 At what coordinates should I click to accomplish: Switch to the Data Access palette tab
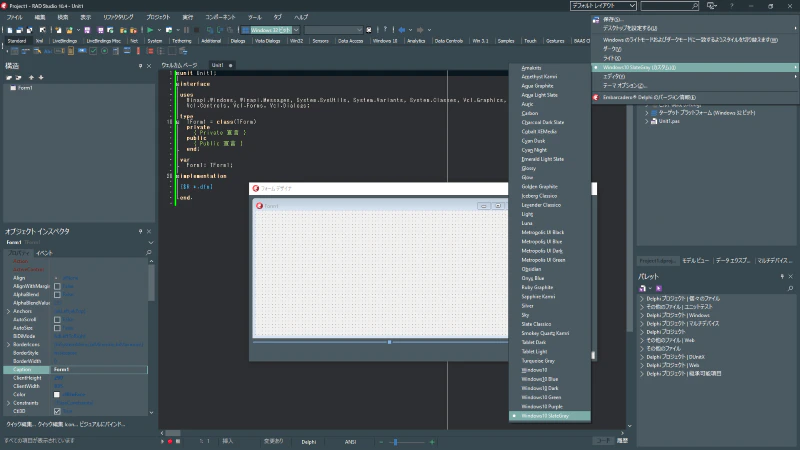(350, 41)
